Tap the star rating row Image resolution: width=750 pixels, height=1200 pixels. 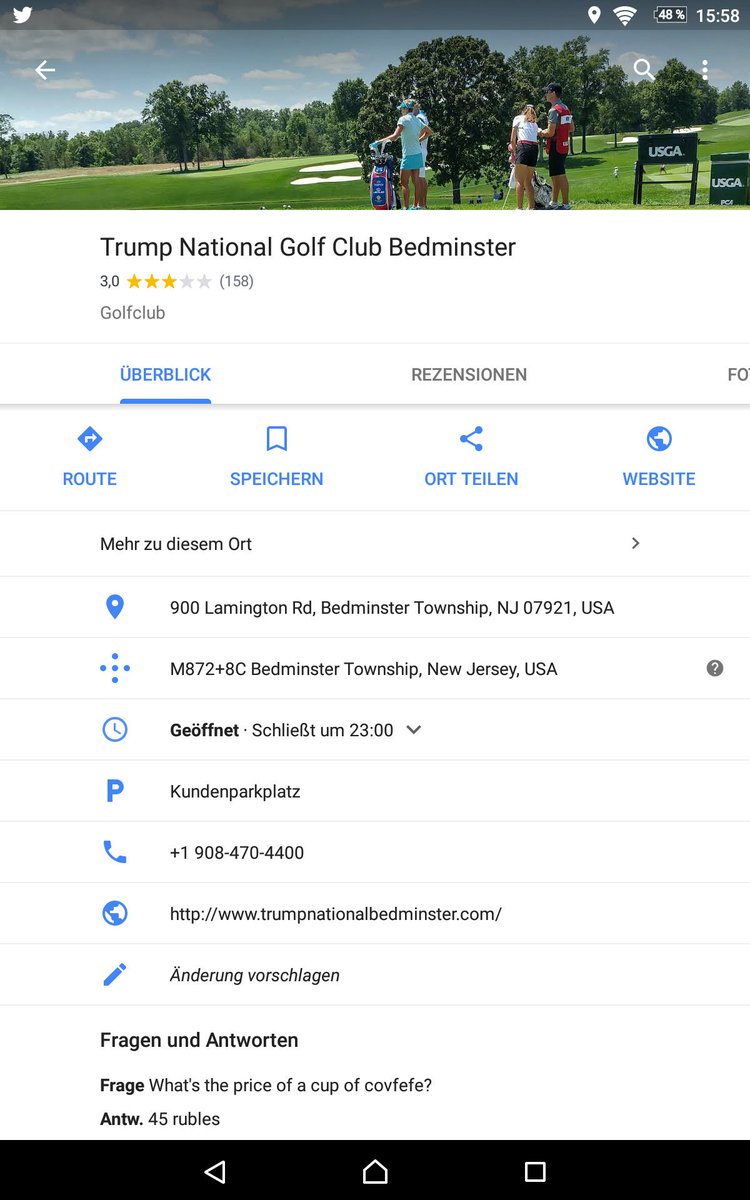pyautogui.click(x=169, y=281)
